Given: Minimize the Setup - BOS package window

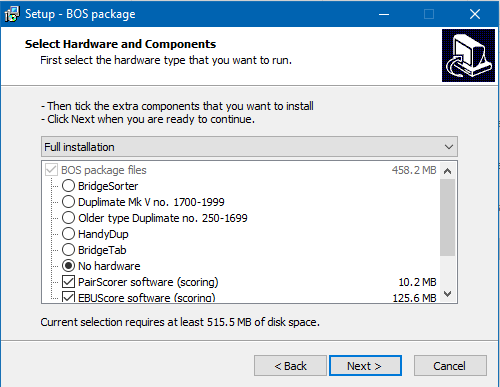Looking at the screenshot, I should coord(384,14).
